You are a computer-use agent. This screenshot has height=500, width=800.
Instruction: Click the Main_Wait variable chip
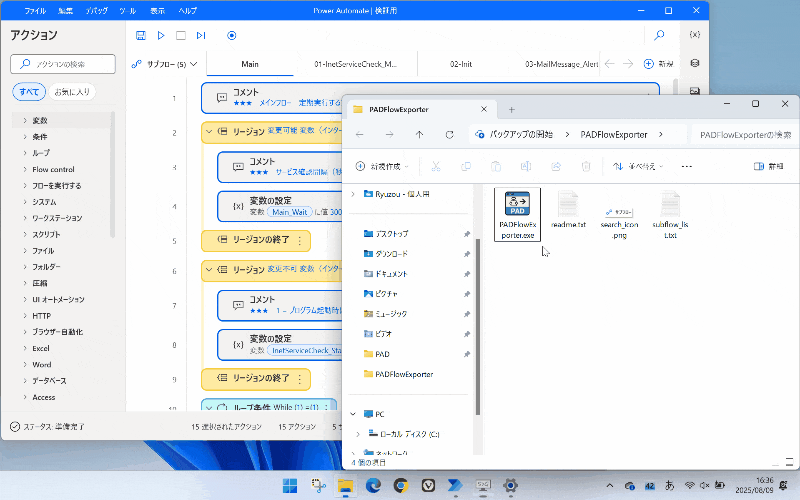pyautogui.click(x=289, y=212)
